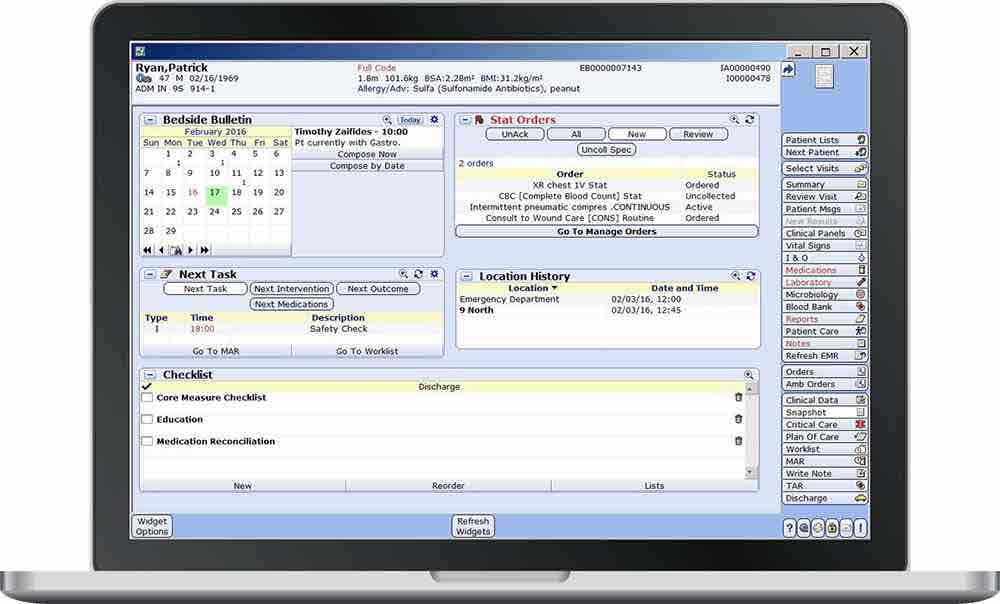Click the magnifier icon in Location History
Screen dimensions: 1000x604
735,276
